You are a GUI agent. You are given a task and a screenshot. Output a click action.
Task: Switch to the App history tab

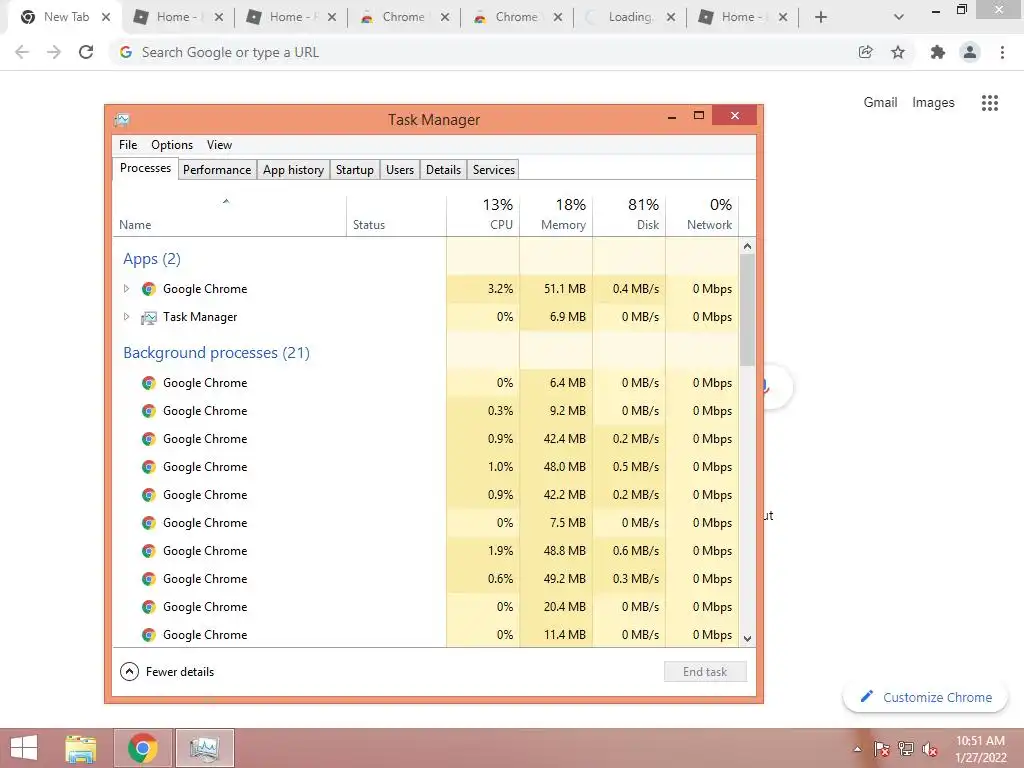point(293,170)
